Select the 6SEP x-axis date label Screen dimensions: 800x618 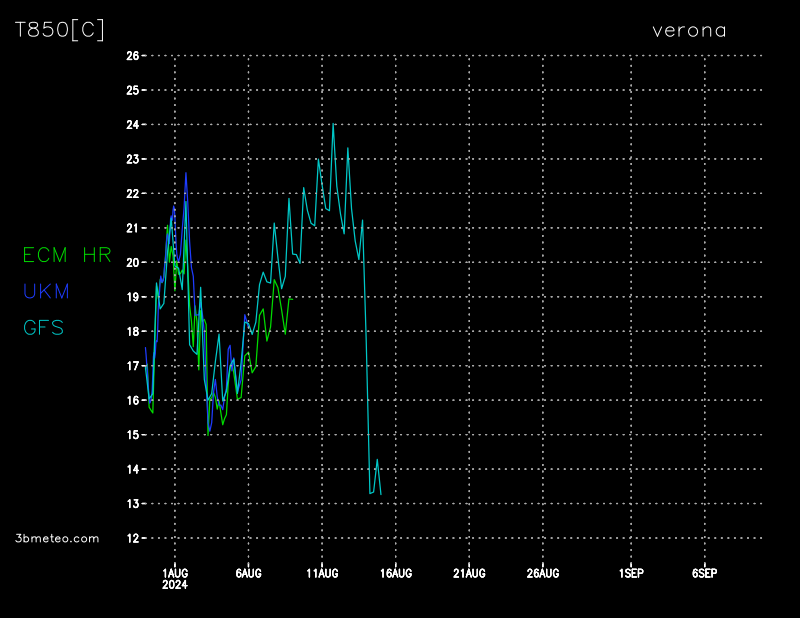(x=704, y=573)
